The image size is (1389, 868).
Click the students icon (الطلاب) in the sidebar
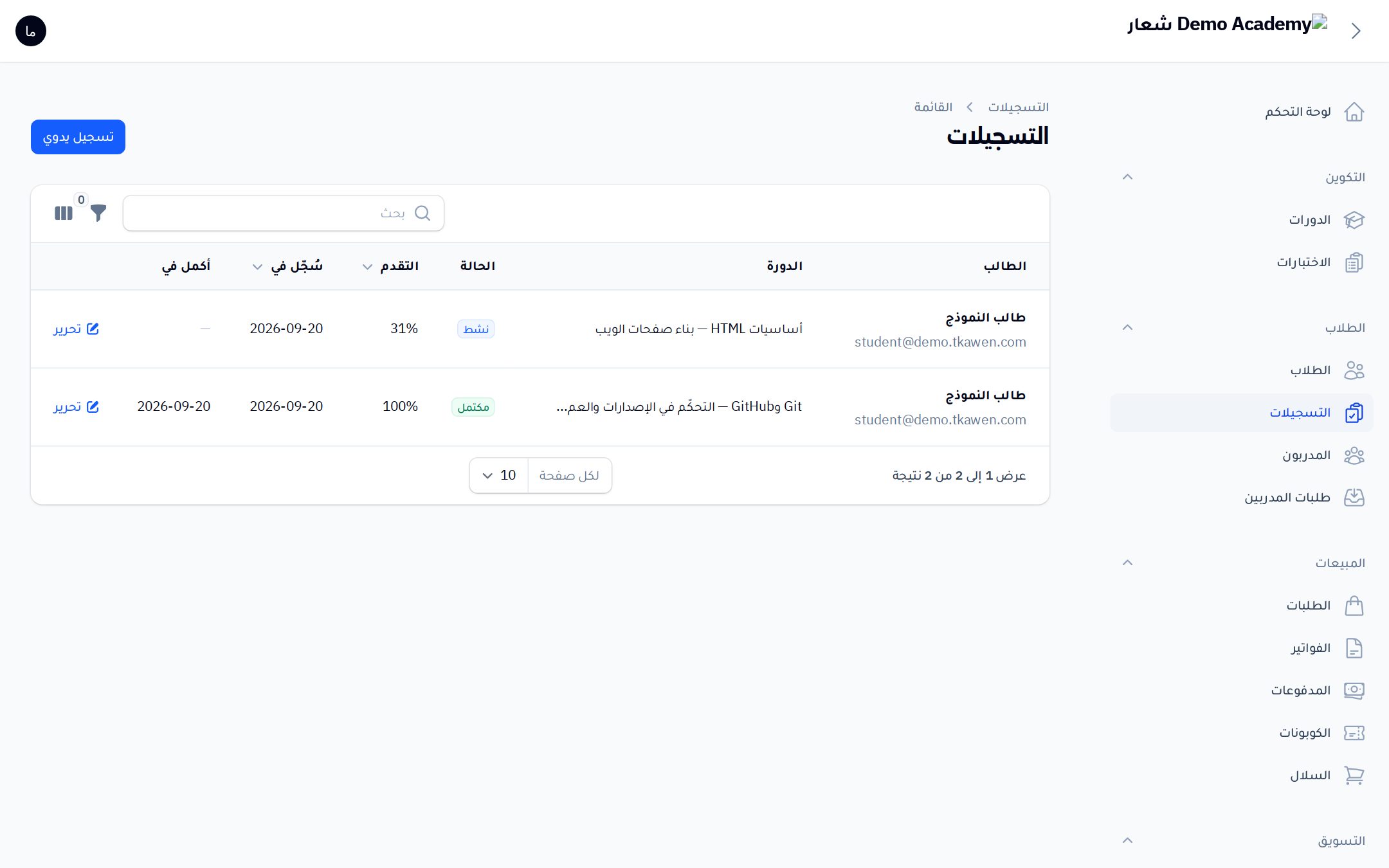(1354, 370)
